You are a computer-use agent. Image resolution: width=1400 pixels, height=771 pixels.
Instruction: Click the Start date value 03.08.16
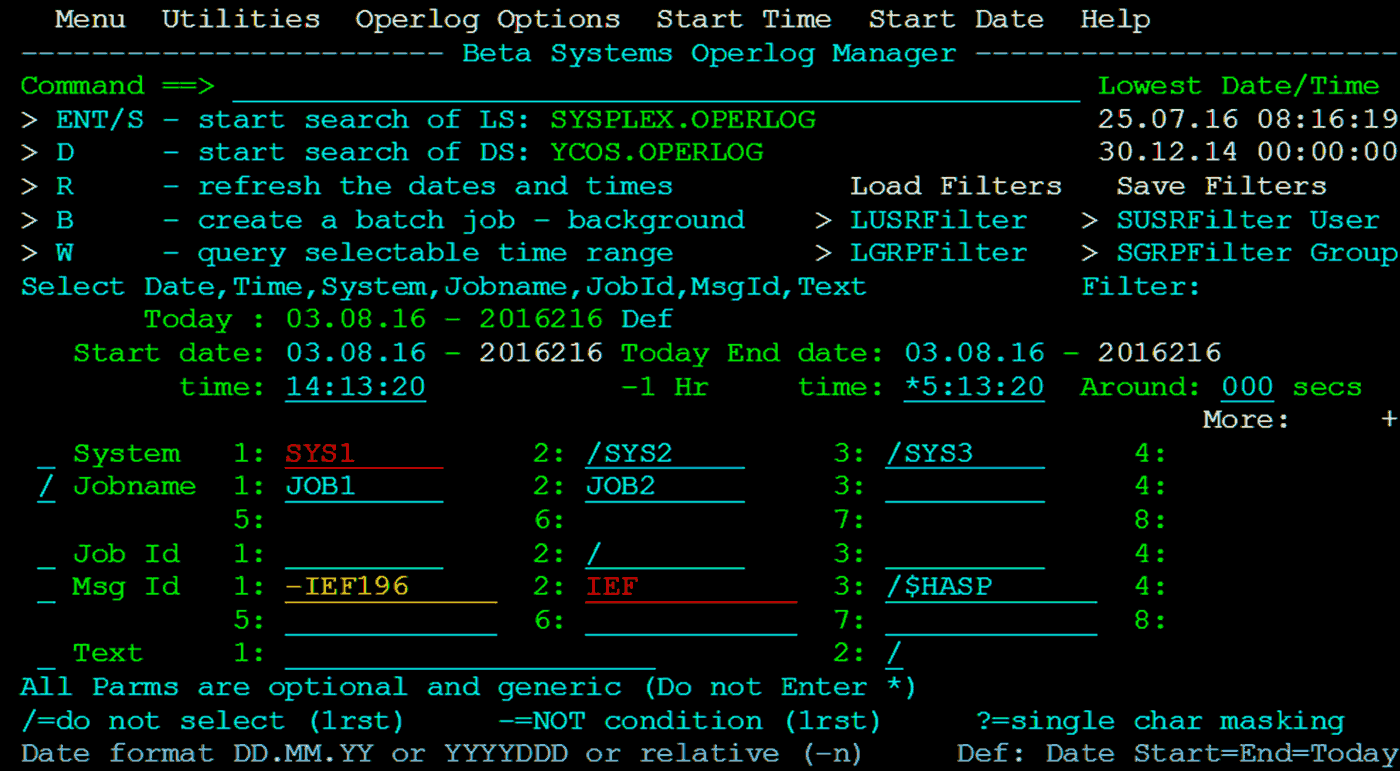pos(356,353)
